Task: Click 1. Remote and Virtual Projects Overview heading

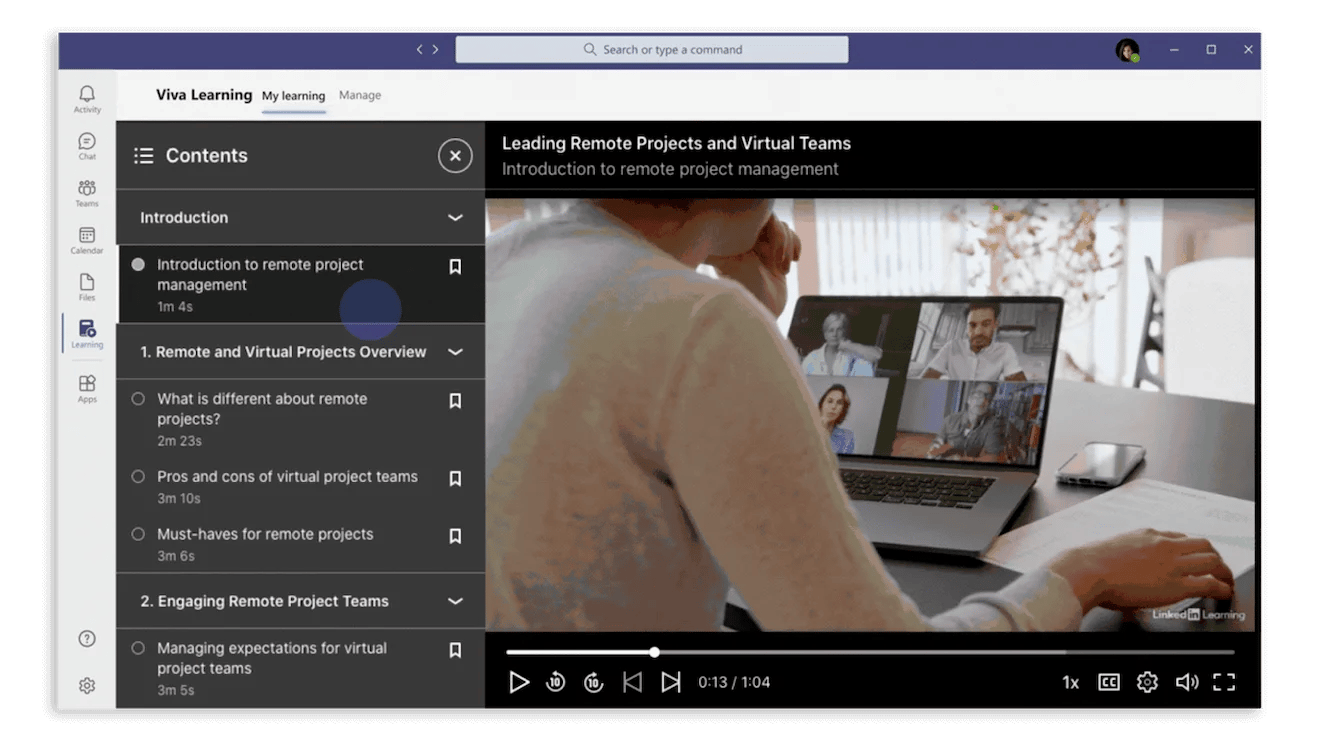Action: click(x=283, y=352)
